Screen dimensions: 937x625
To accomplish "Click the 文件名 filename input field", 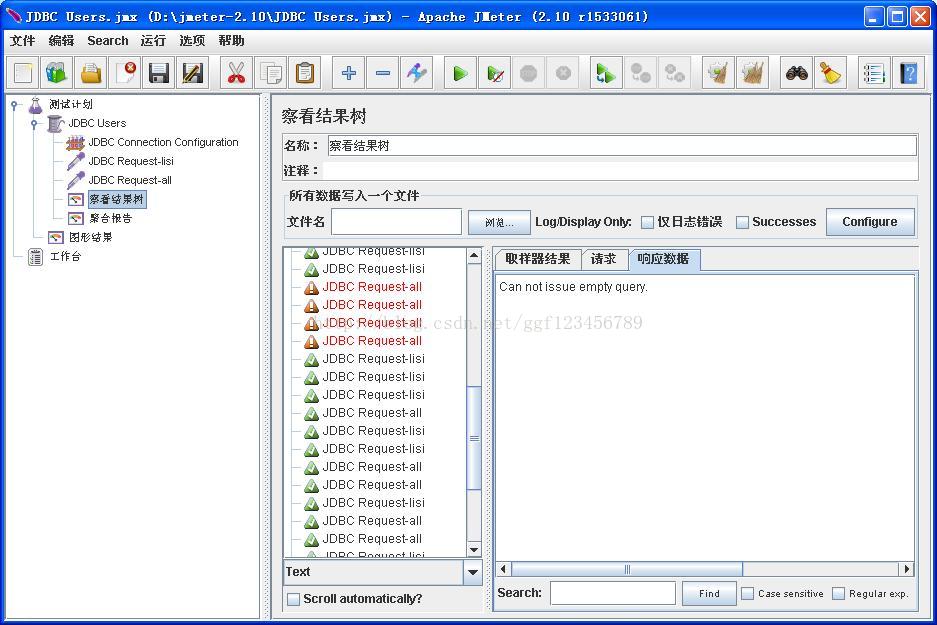I will coord(396,222).
